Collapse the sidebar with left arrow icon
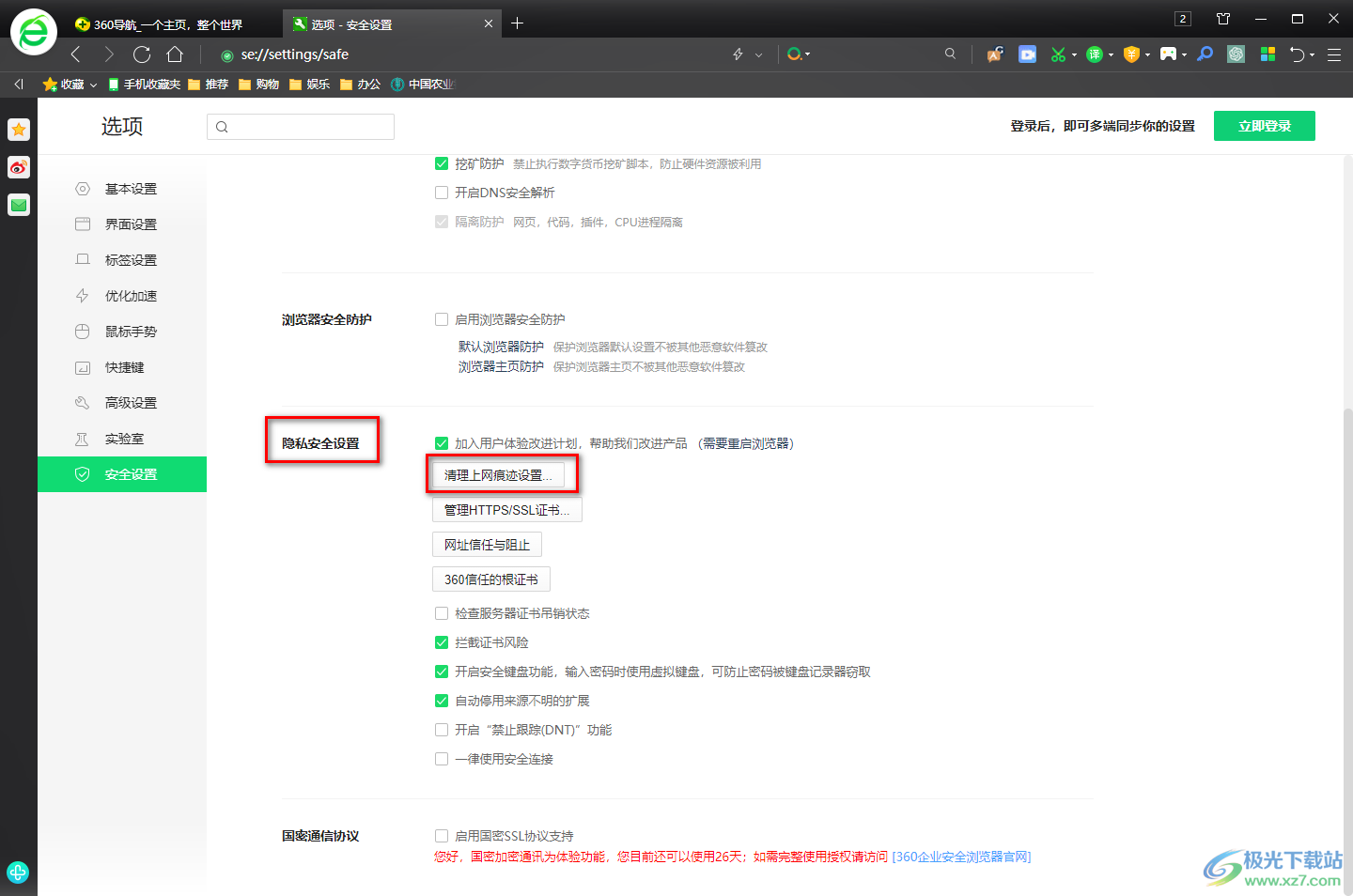This screenshot has height=896, width=1353. (19, 85)
